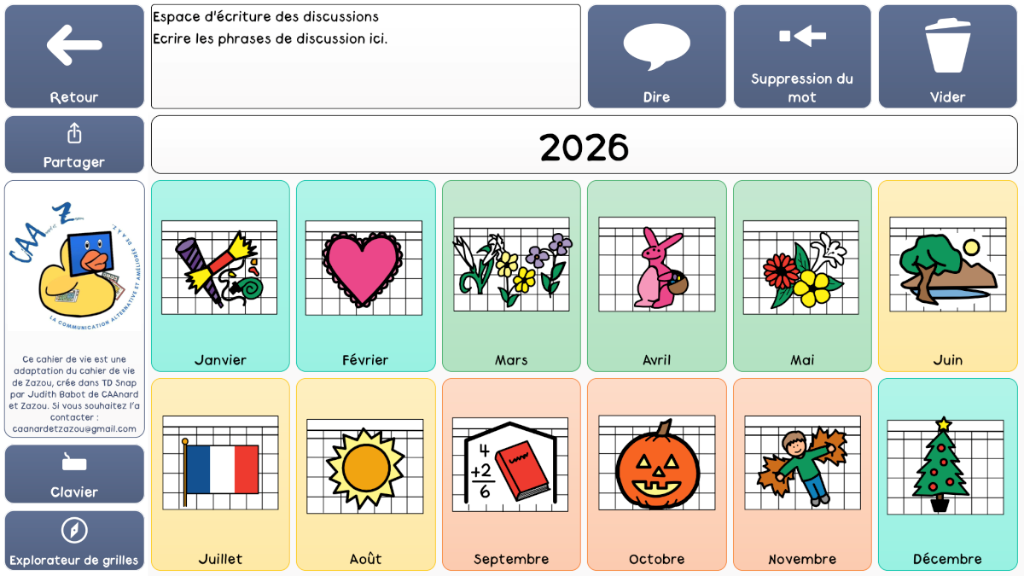Click the discussion writing text area

coord(365,56)
